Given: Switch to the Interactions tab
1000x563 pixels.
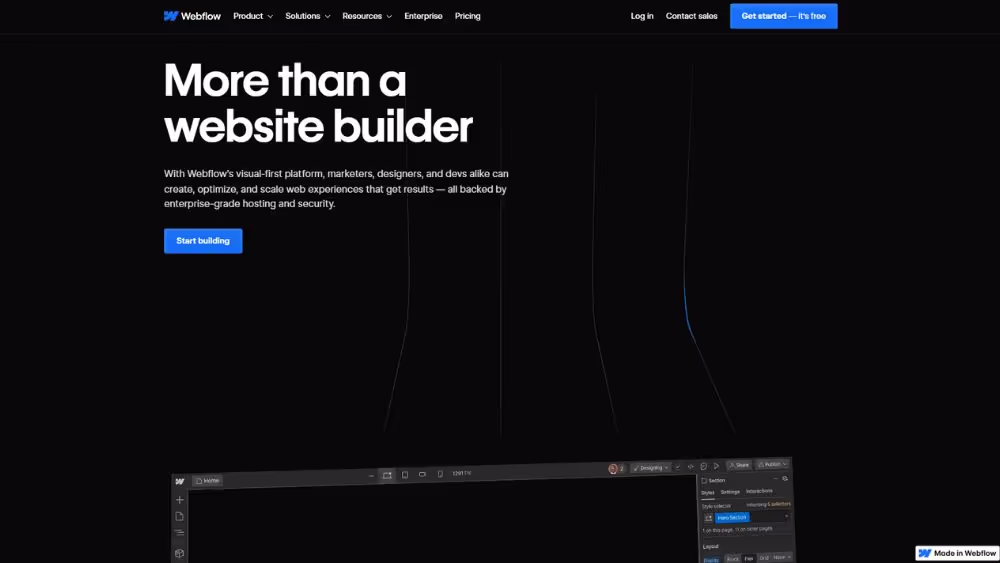Looking at the screenshot, I should click(759, 491).
